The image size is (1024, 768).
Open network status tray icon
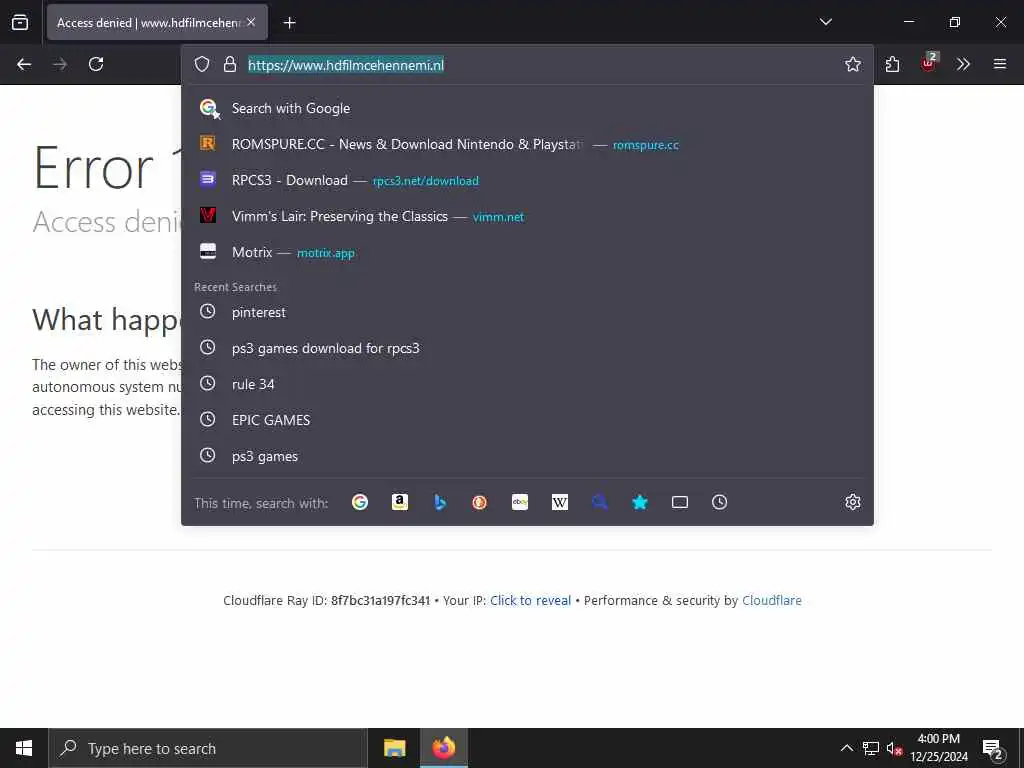point(871,748)
